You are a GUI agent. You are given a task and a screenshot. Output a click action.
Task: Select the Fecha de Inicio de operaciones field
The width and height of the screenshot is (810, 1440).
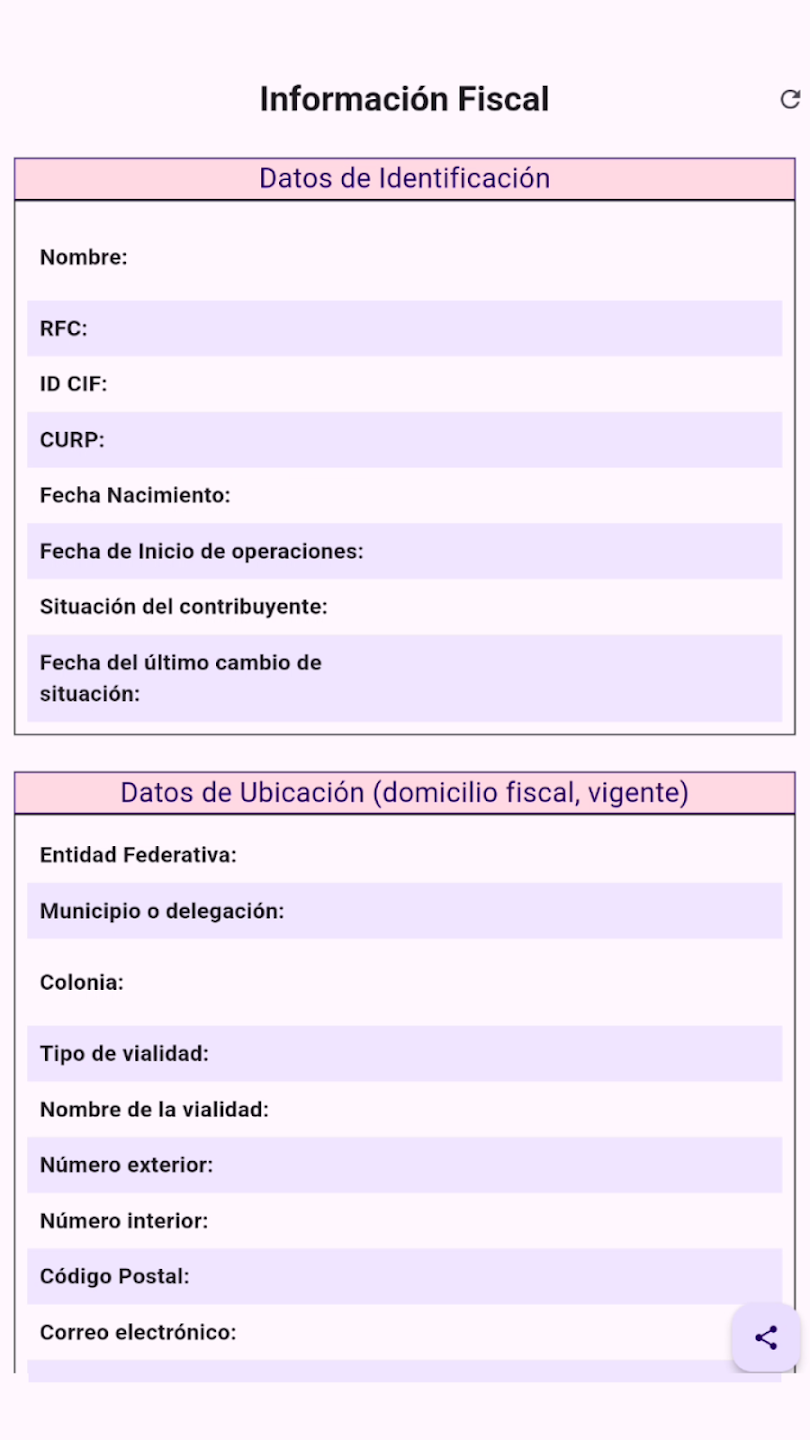tap(405, 551)
